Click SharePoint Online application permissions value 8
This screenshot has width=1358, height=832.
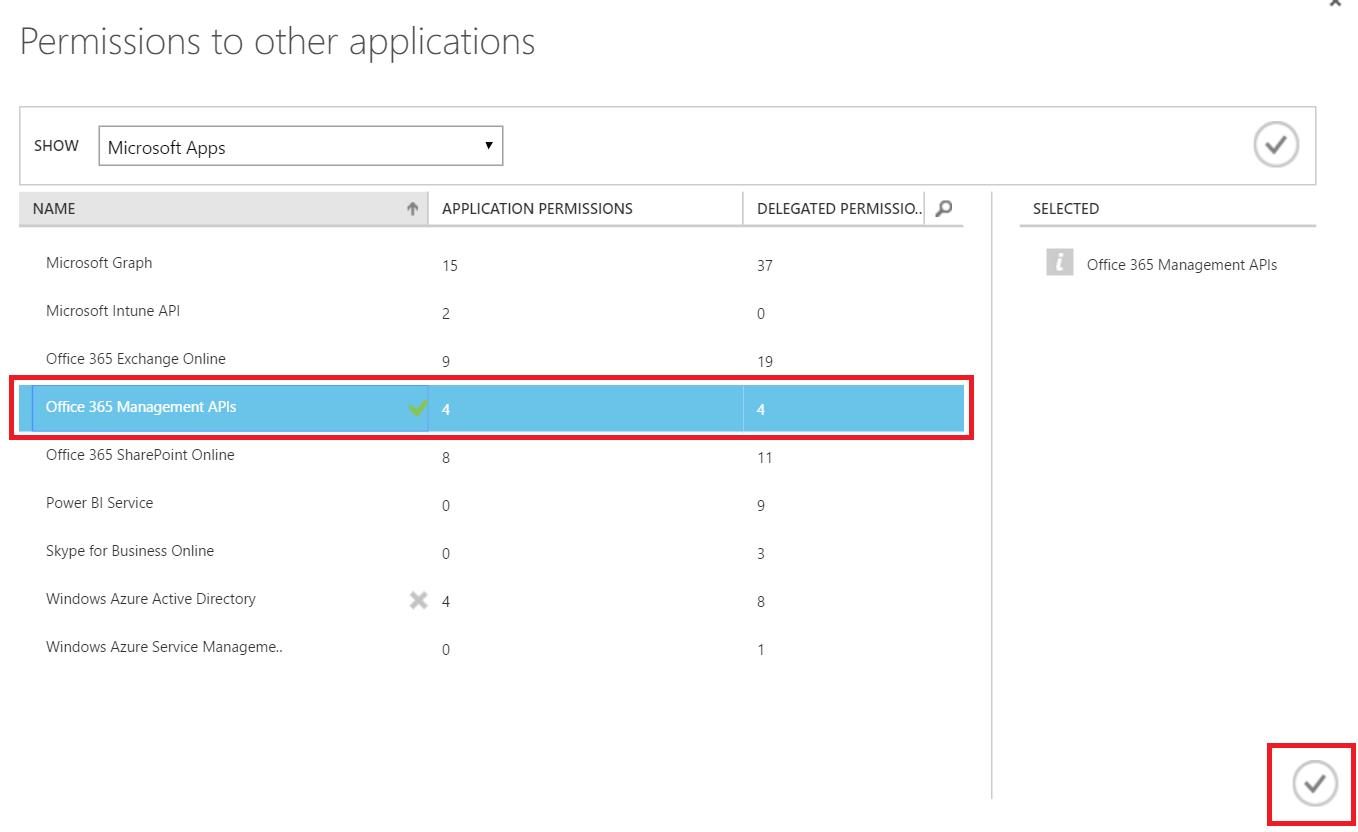tap(446, 458)
